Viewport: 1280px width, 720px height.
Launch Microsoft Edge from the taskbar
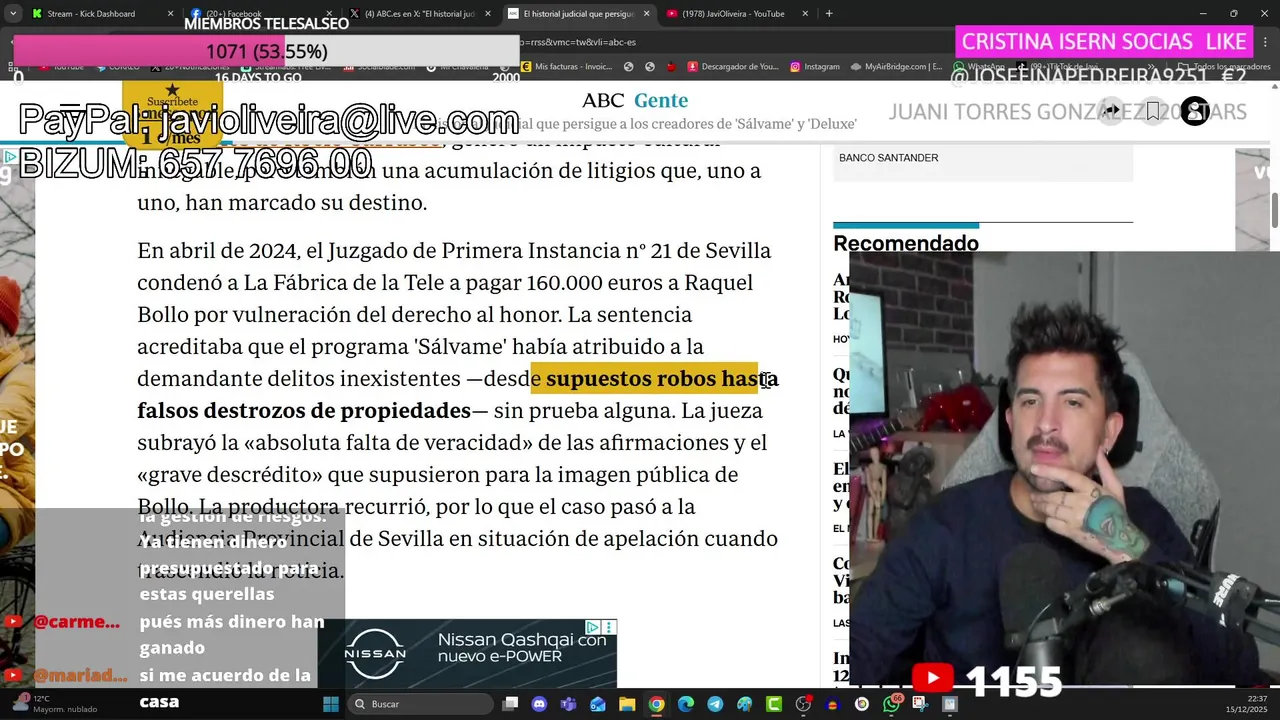click(x=686, y=704)
